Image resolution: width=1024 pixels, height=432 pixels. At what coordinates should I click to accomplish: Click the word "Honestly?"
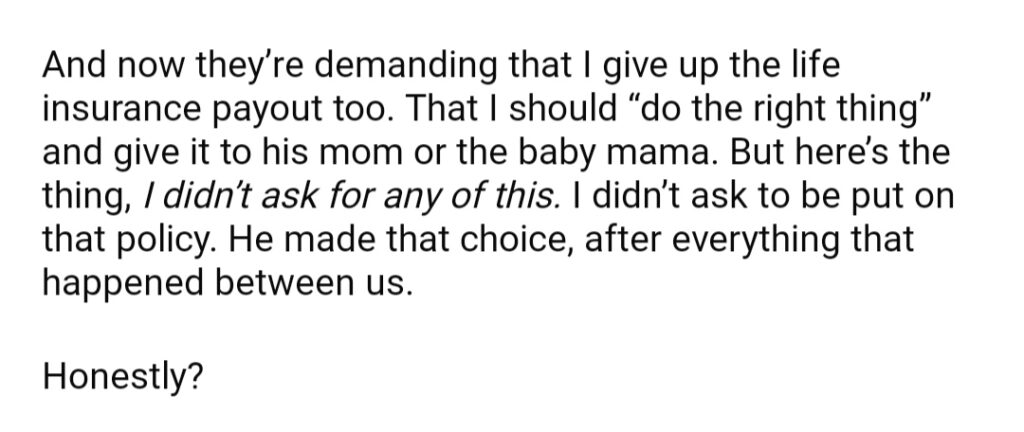pyautogui.click(x=123, y=377)
